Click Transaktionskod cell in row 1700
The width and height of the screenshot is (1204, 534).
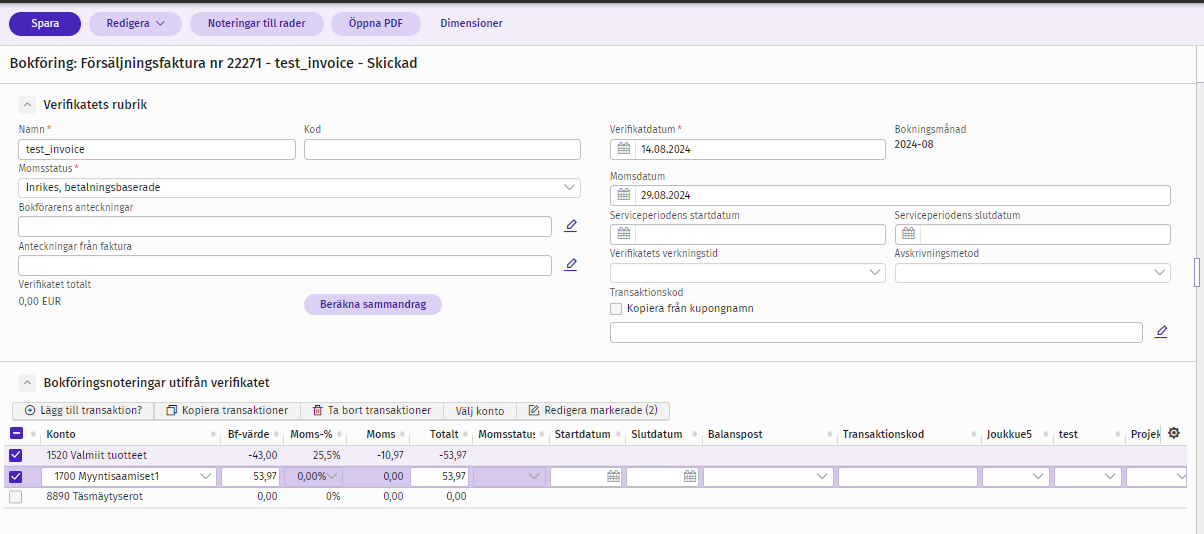908,477
